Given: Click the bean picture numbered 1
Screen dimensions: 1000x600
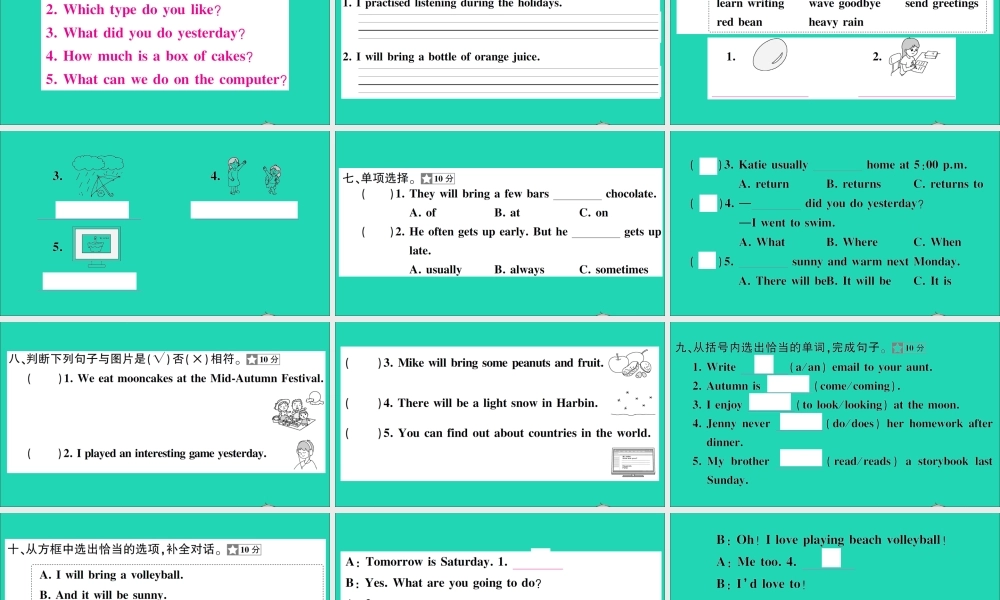Looking at the screenshot, I should click(x=770, y=54).
